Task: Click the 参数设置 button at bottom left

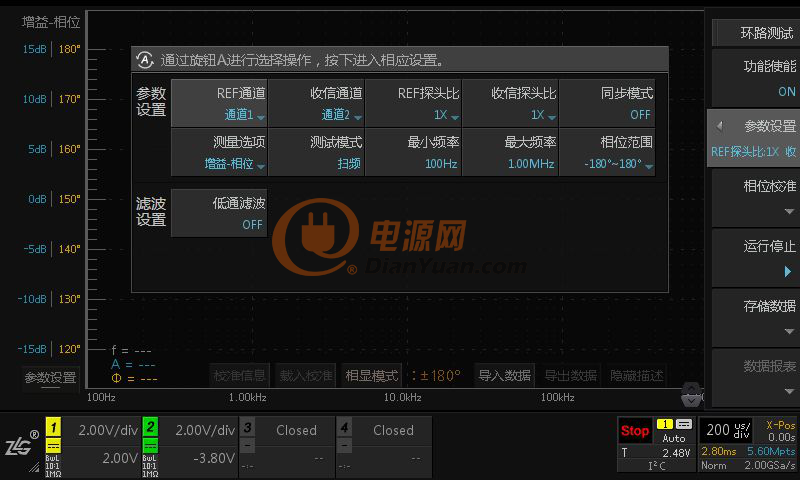Action: (x=51, y=378)
